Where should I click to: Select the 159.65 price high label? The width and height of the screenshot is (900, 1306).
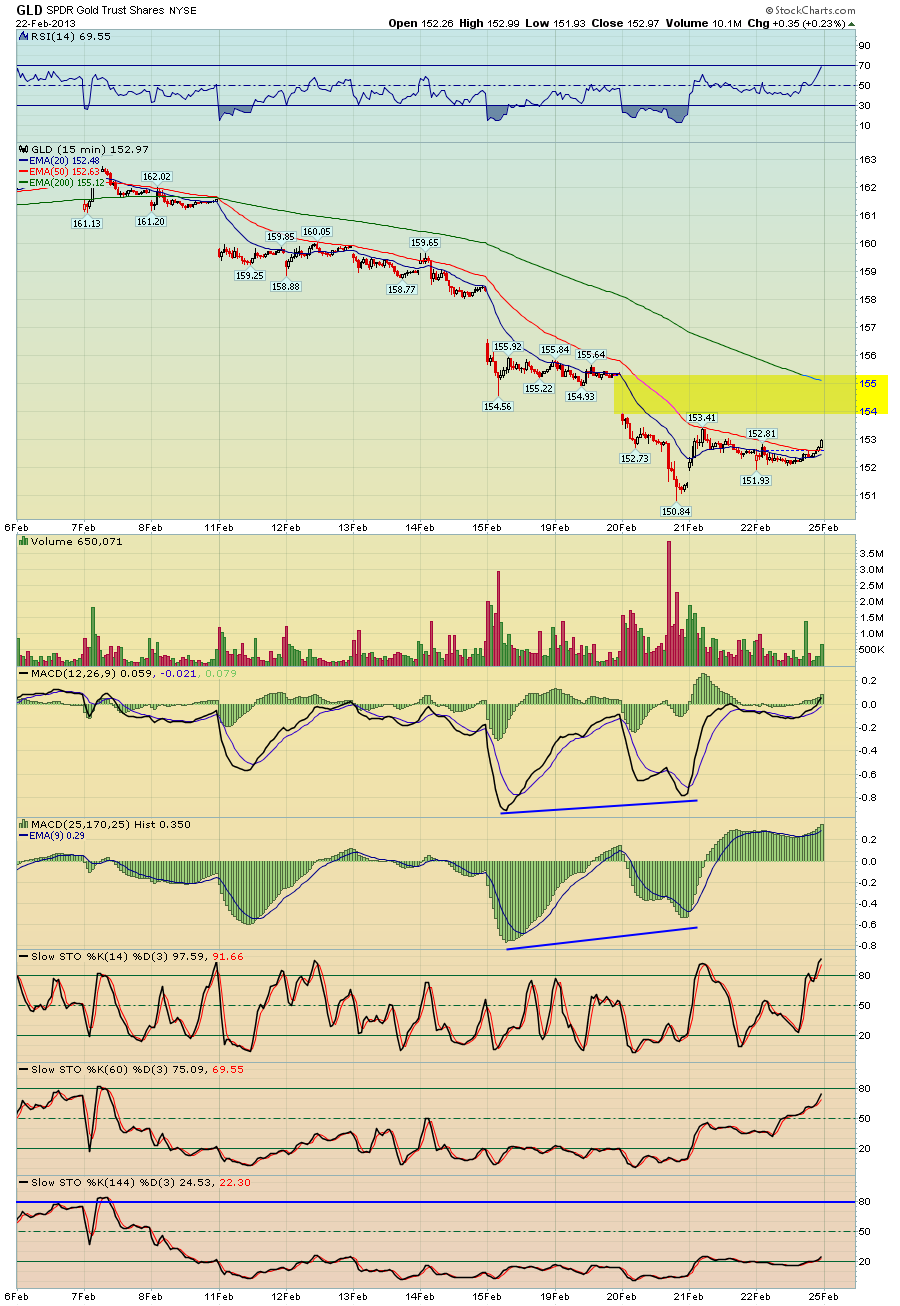point(425,242)
